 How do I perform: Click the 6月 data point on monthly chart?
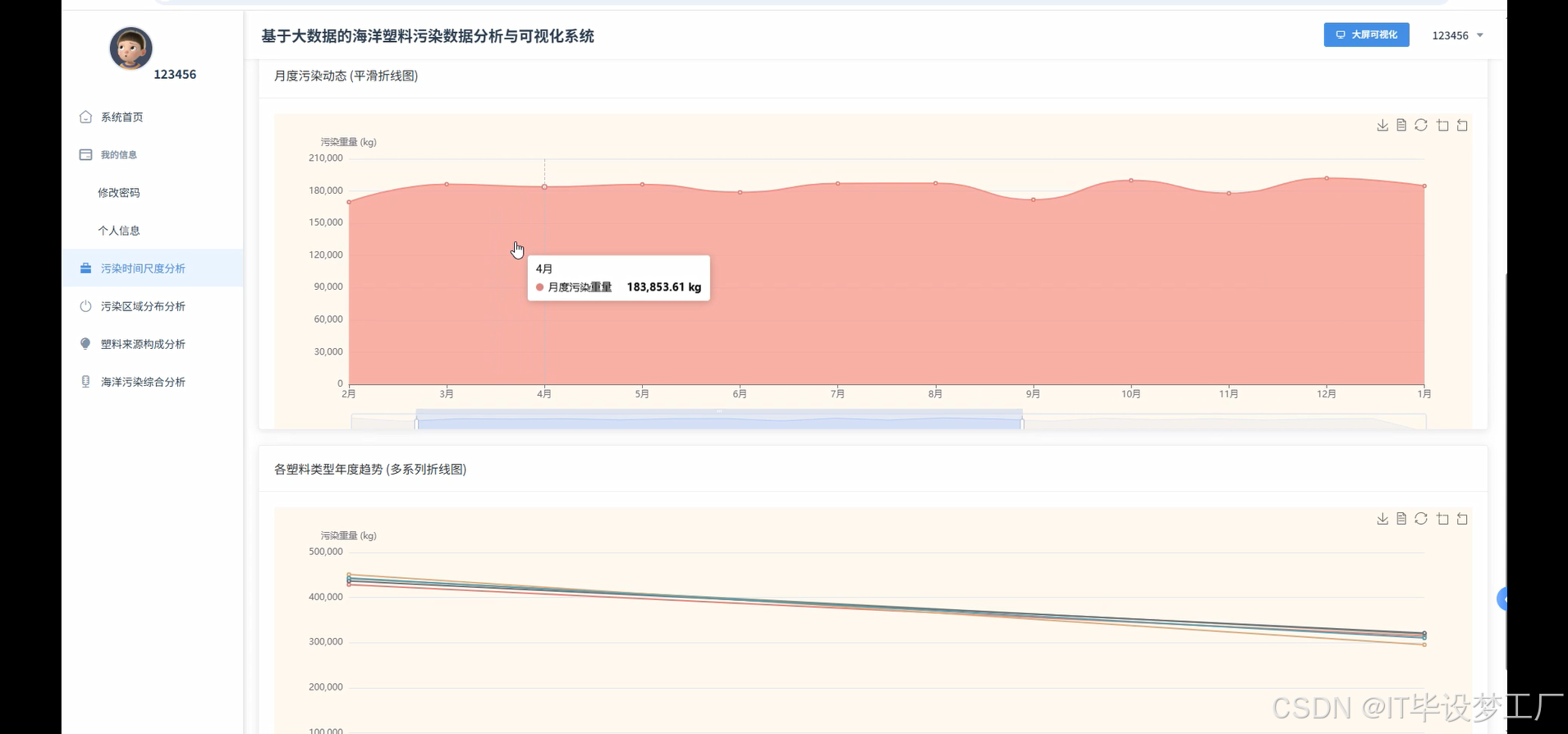click(740, 192)
